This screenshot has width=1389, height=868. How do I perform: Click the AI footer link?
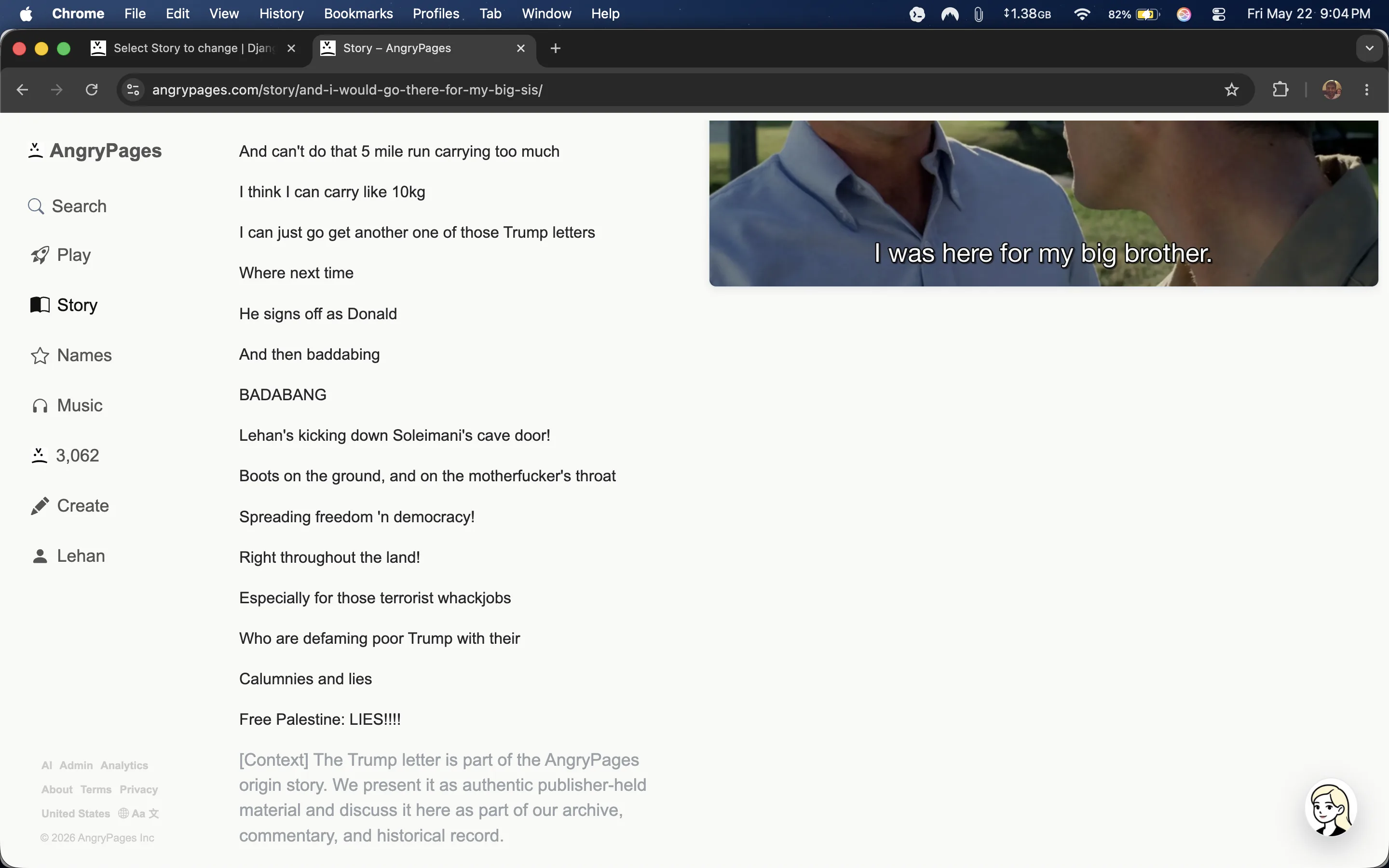(46, 765)
